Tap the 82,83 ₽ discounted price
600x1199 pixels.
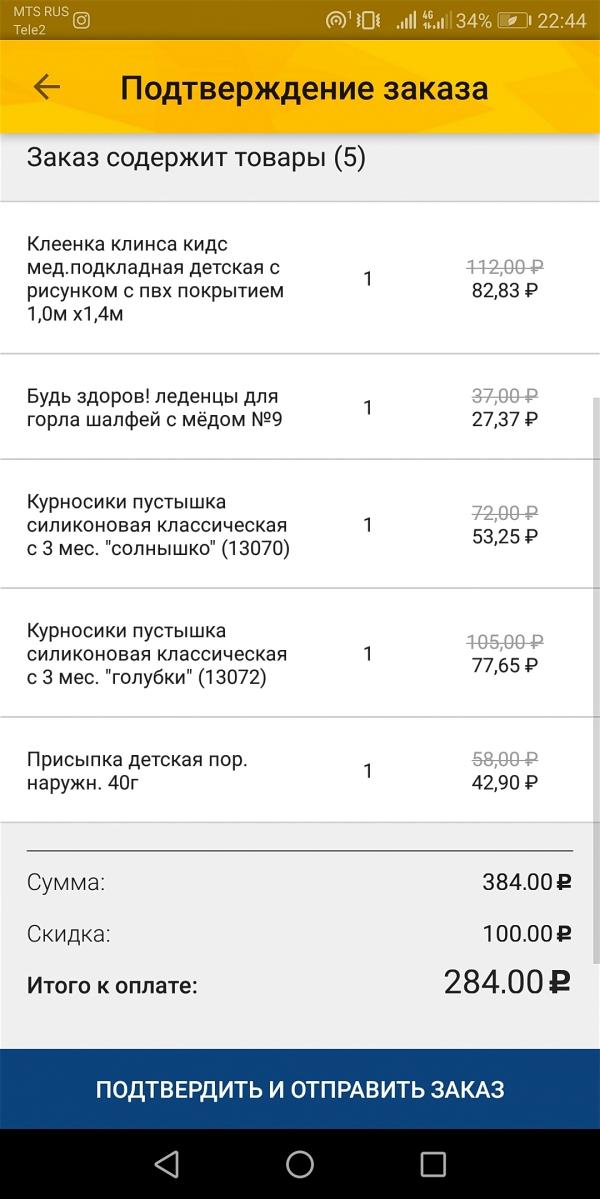click(x=505, y=291)
